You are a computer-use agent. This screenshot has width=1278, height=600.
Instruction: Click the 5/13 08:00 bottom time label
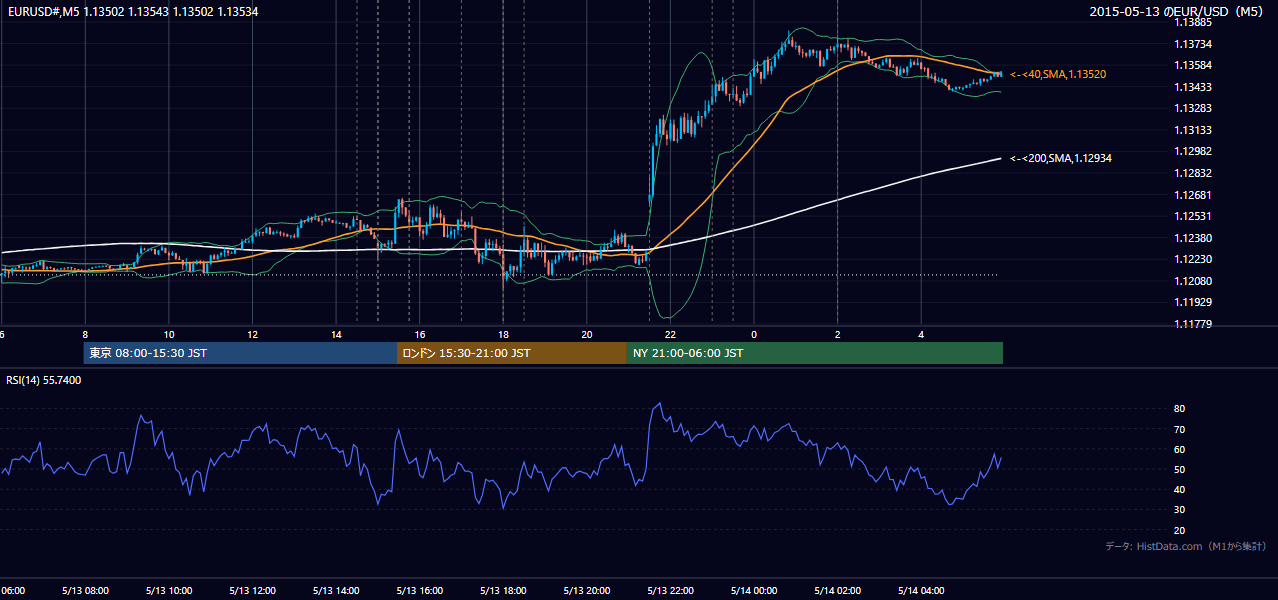point(85,591)
